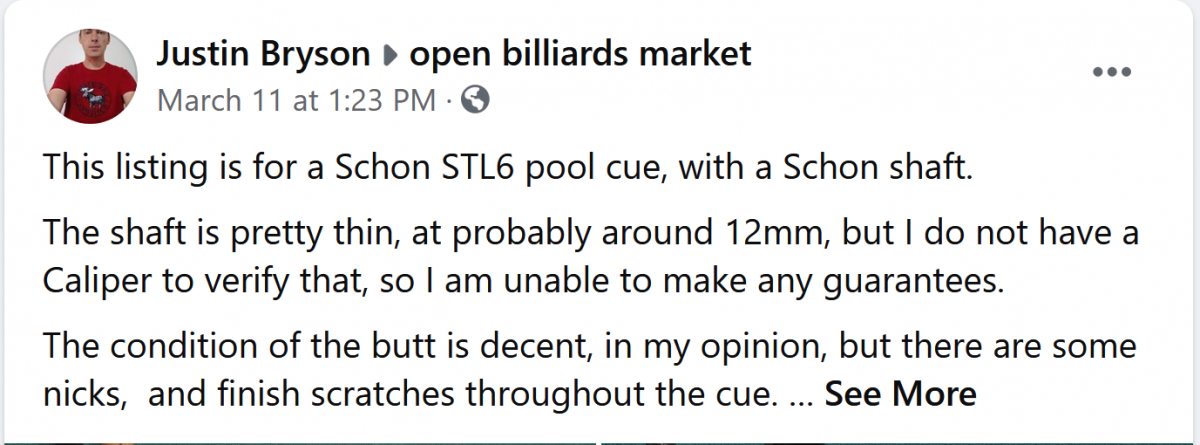Open Justin Bryson's profile name link
The height and width of the screenshot is (445, 1200).
pos(262,54)
